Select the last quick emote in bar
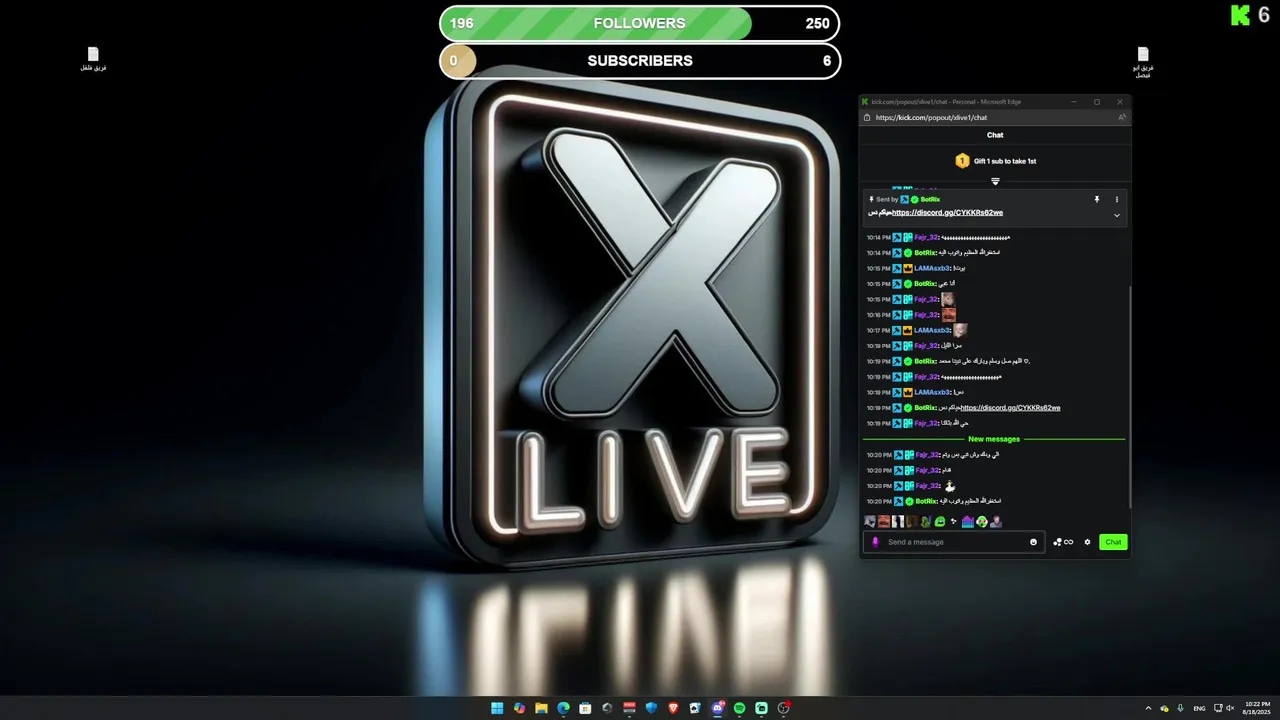 pos(996,521)
